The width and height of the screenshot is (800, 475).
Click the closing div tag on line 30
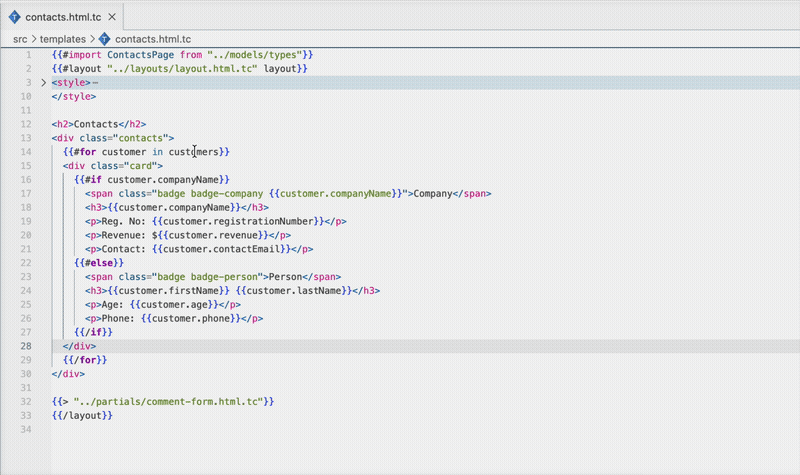(x=68, y=373)
